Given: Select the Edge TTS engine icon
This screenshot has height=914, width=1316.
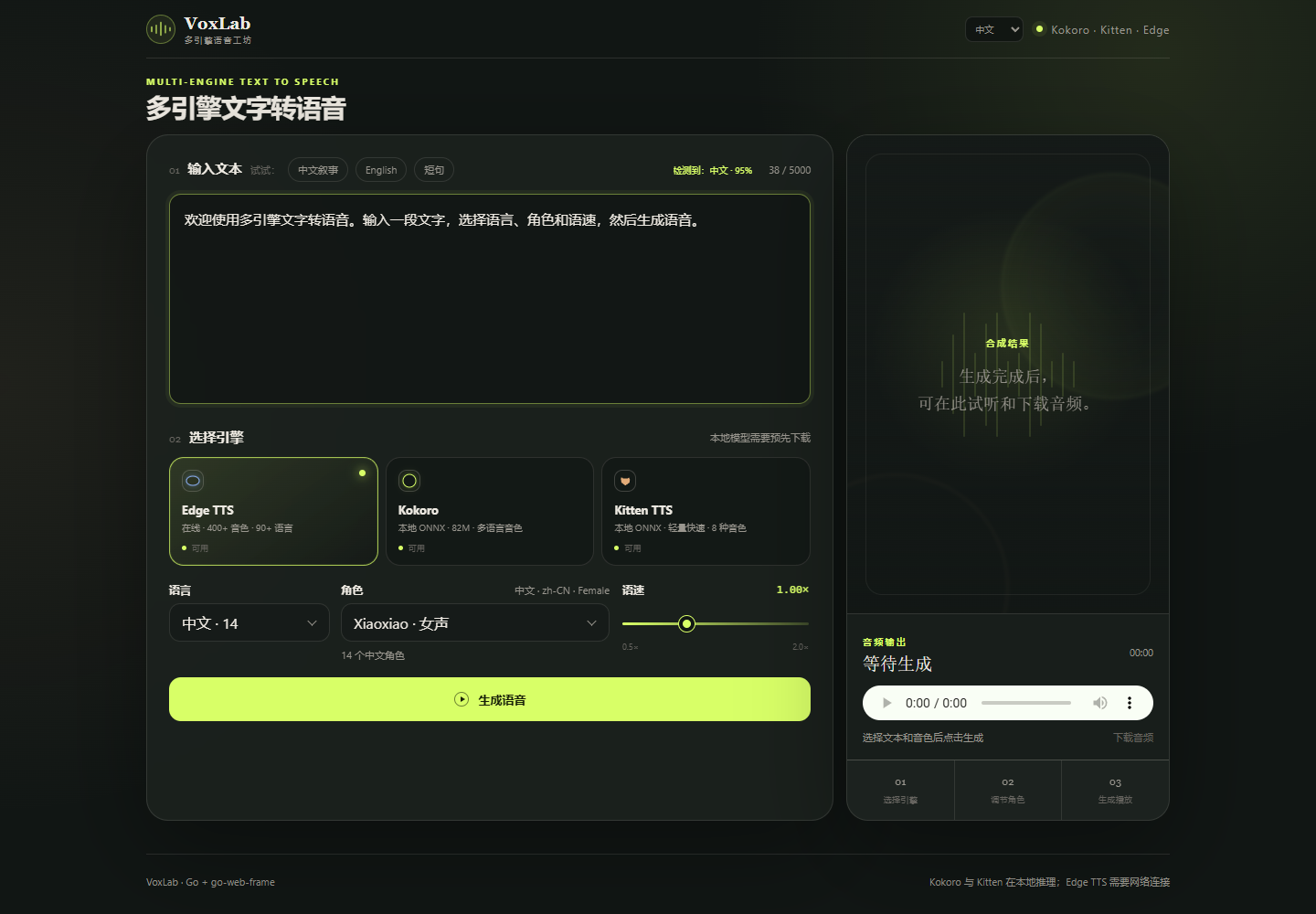Looking at the screenshot, I should tap(193, 481).
